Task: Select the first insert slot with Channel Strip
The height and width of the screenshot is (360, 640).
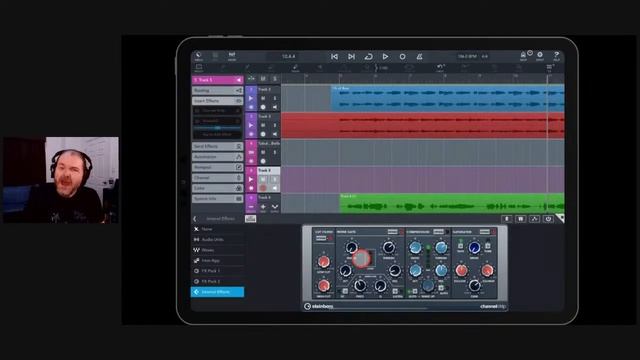Action: point(218,111)
